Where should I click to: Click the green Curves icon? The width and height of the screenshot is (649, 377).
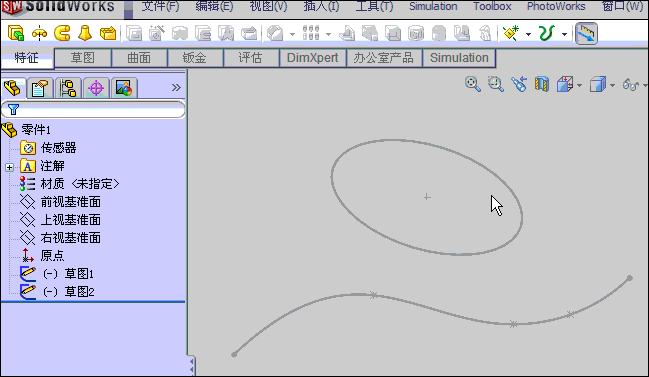(546, 33)
